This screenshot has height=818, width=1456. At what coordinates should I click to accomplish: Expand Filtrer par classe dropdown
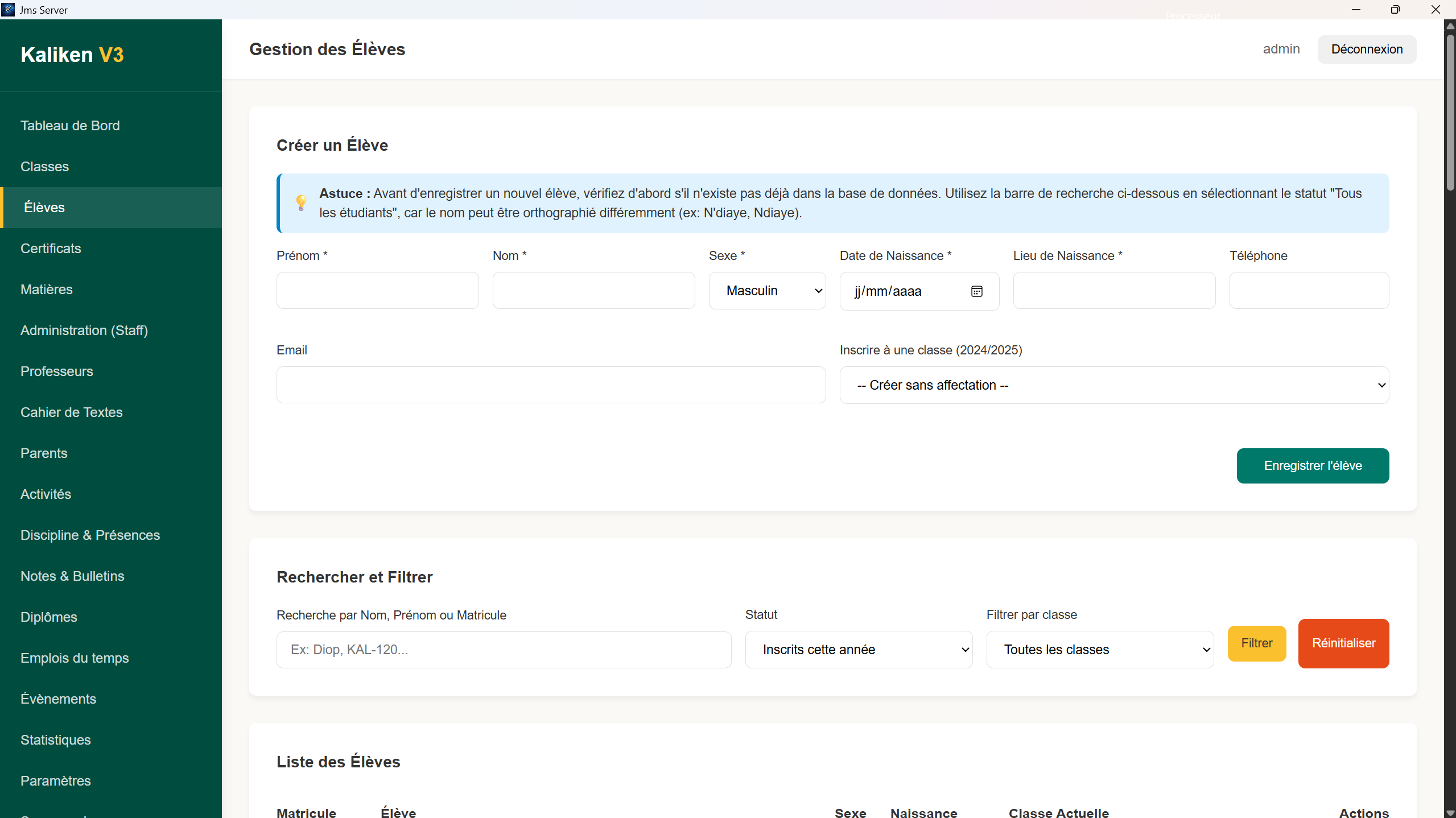[1099, 650]
